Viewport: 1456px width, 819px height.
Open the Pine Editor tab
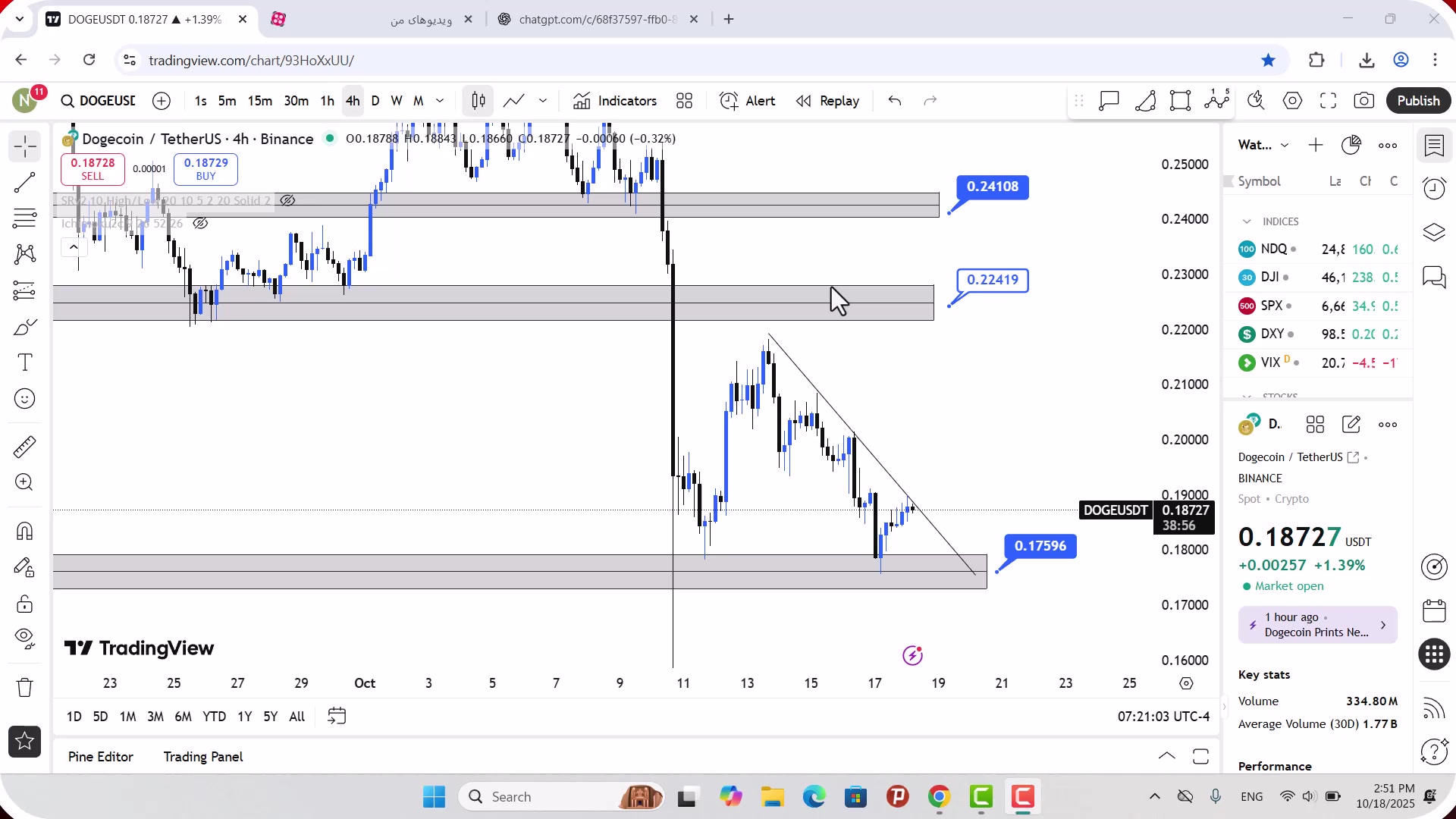pos(101,757)
